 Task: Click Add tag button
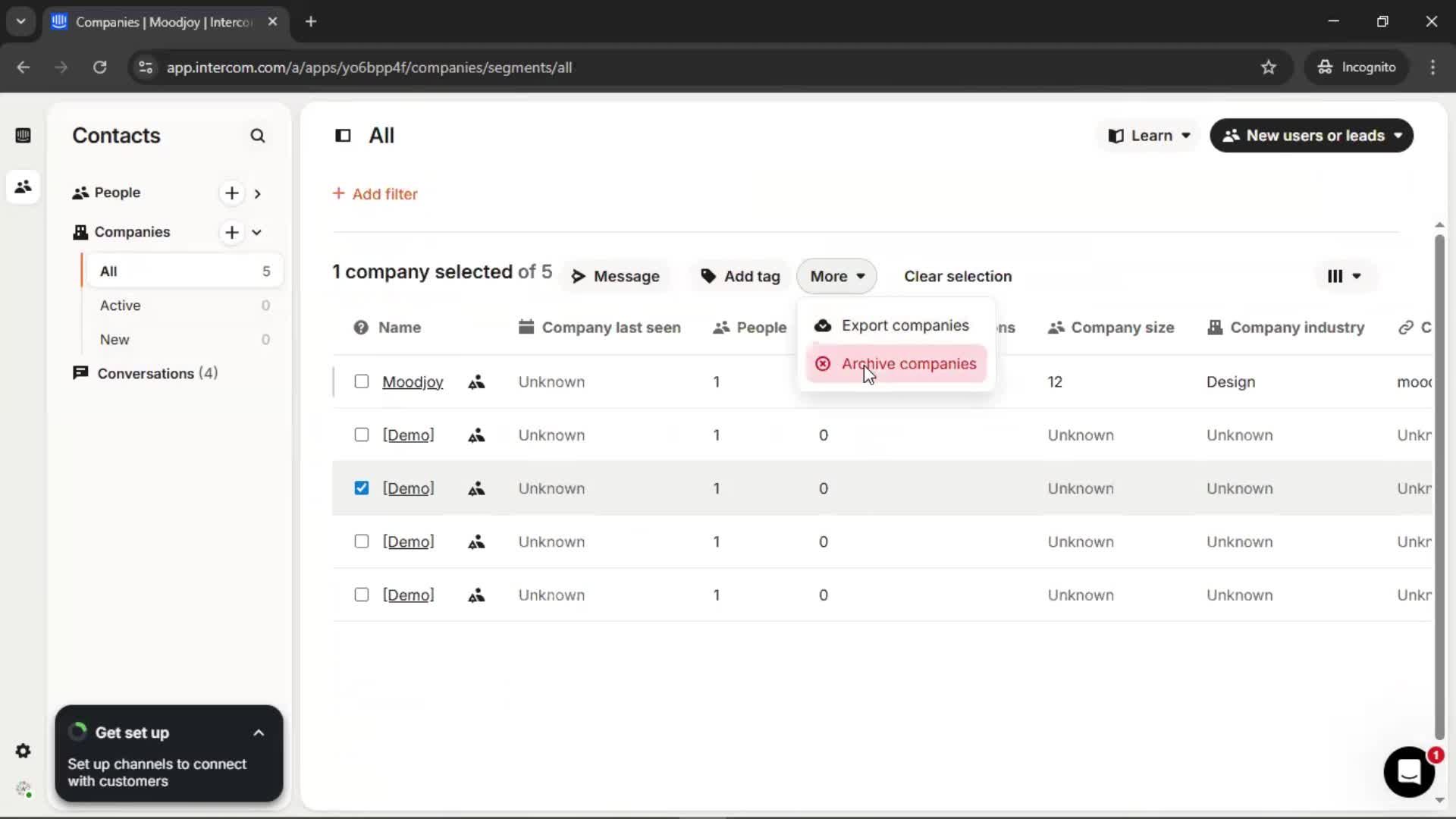tap(741, 276)
